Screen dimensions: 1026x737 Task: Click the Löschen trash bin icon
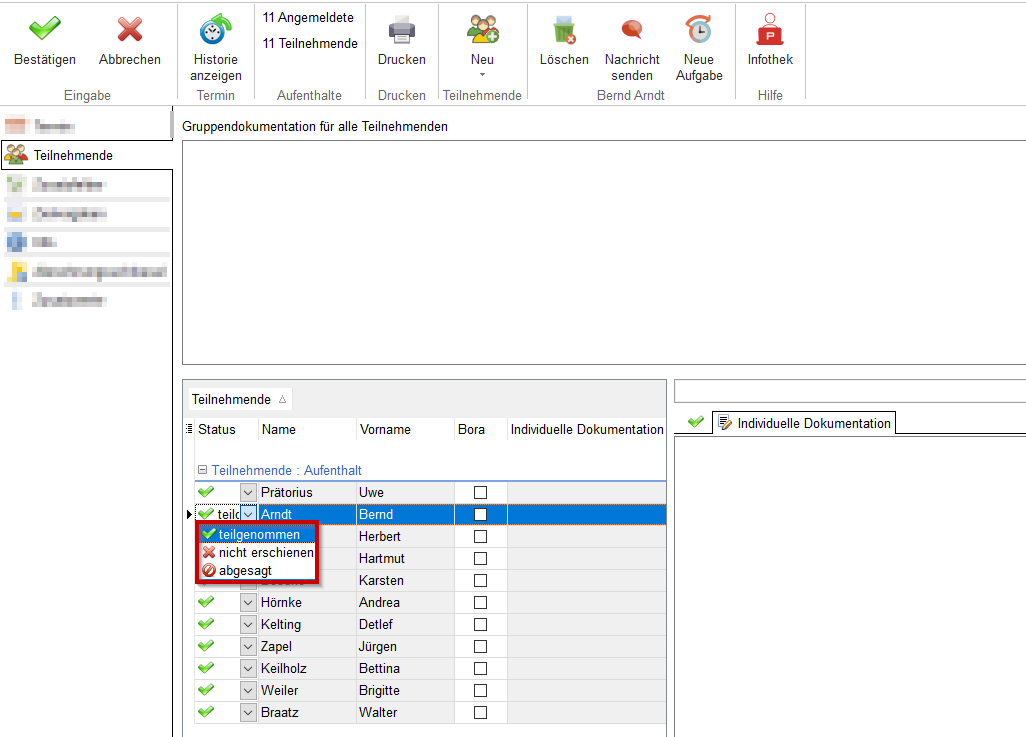click(564, 29)
